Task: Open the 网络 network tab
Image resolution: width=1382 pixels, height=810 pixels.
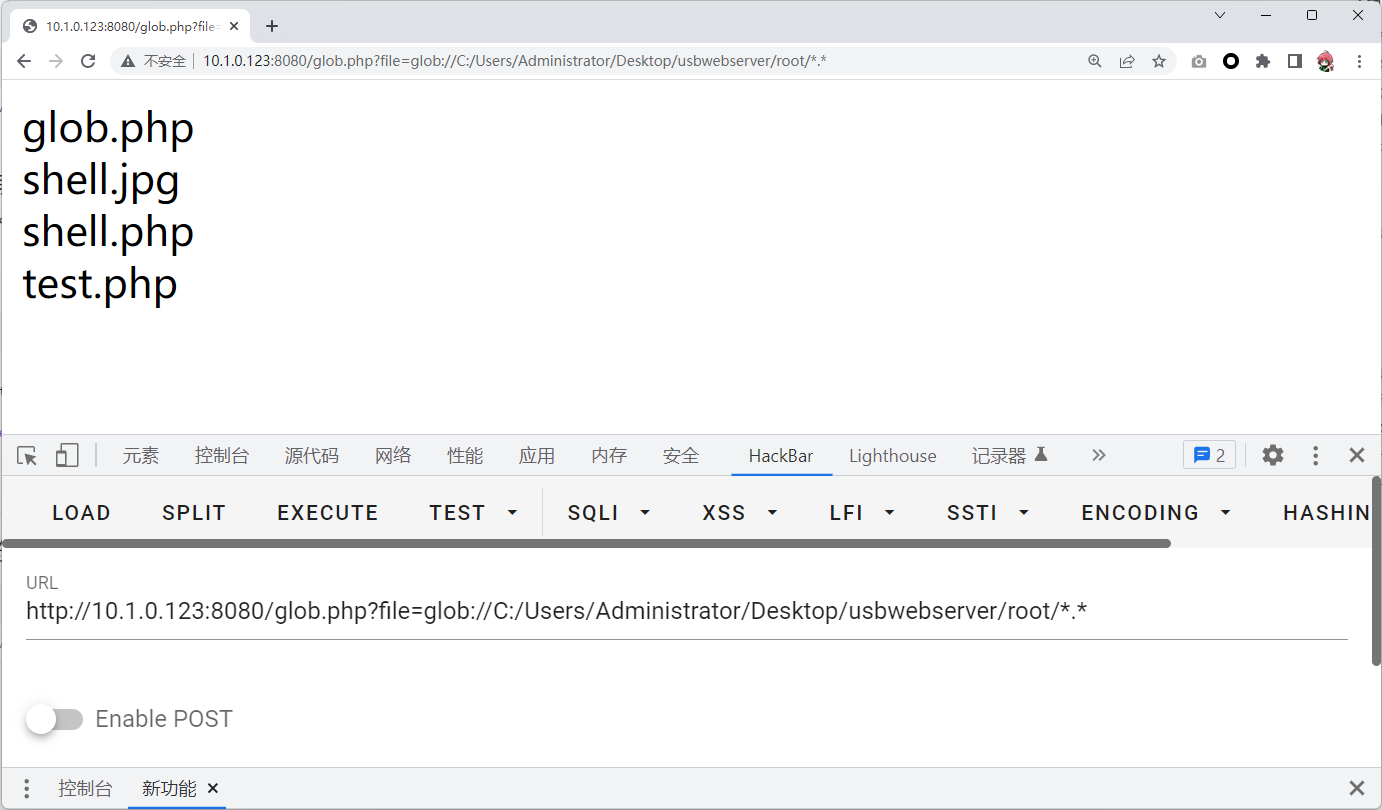Action: pyautogui.click(x=393, y=456)
